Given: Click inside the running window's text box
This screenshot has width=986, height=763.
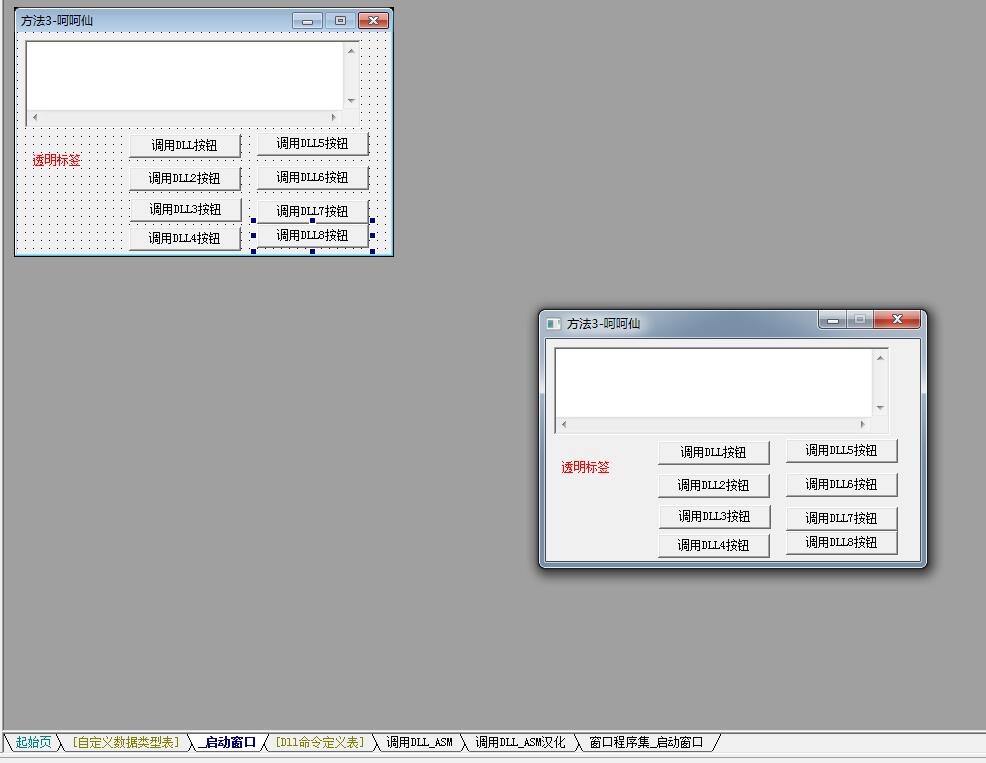Looking at the screenshot, I should pos(714,382).
